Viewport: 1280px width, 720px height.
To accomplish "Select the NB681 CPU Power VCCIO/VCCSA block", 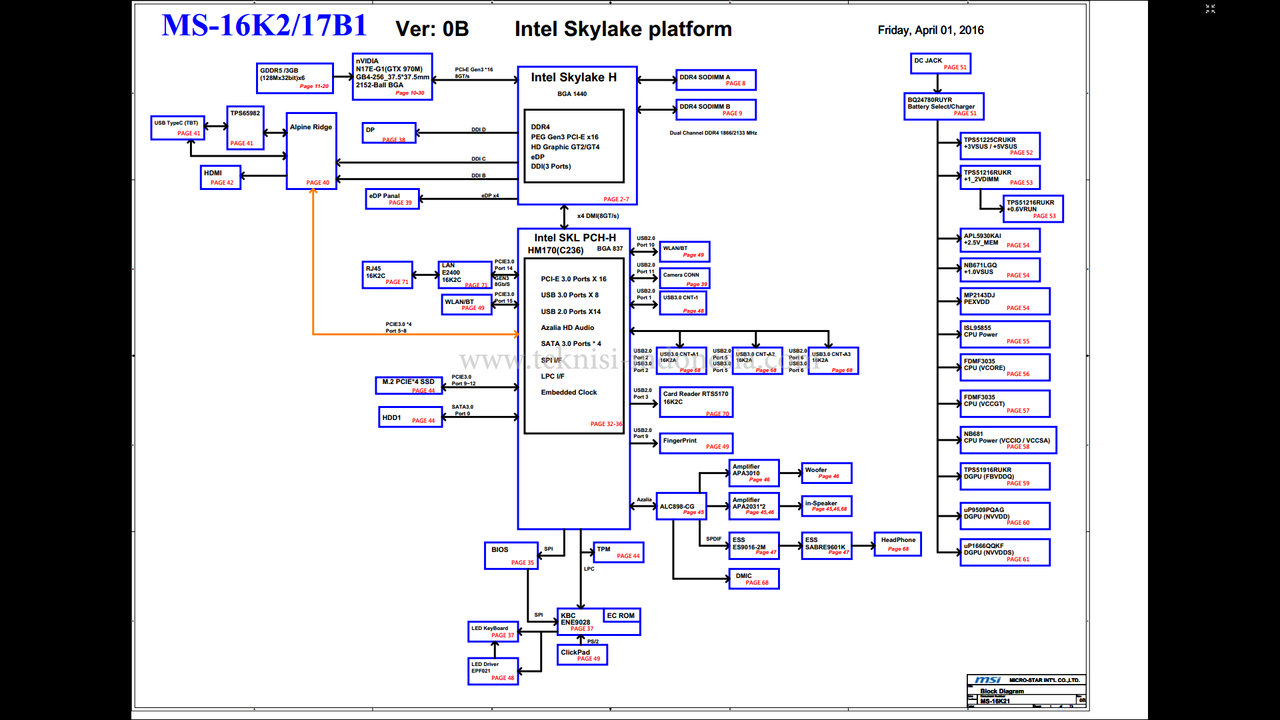I will 1008,440.
